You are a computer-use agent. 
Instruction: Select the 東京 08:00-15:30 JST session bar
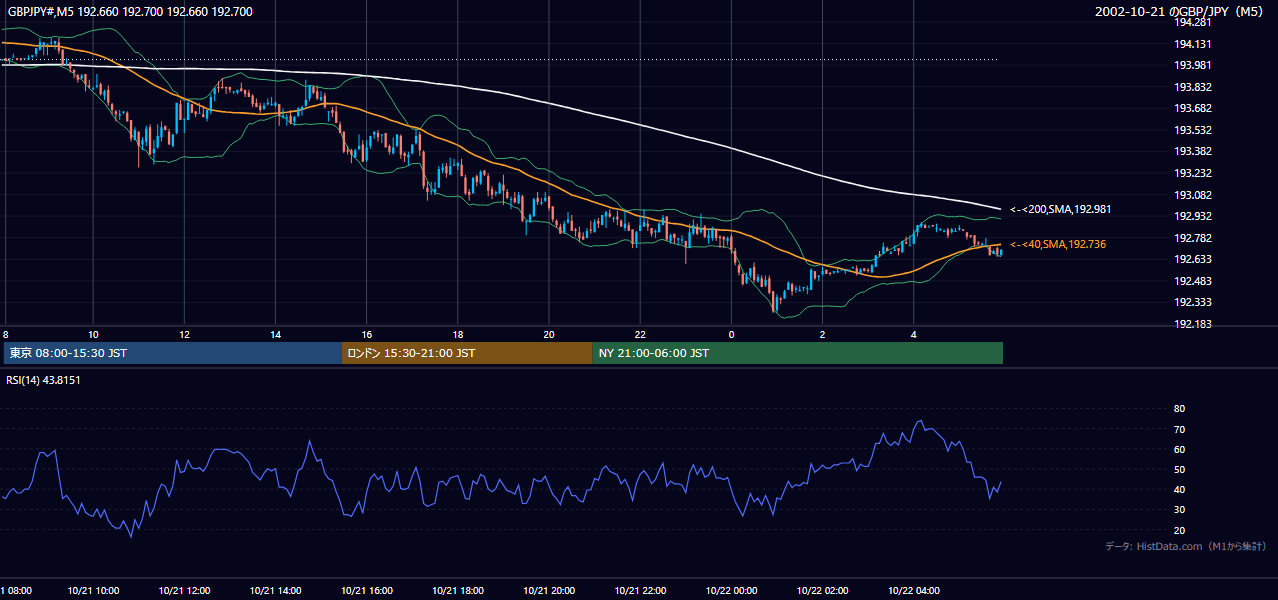[172, 353]
